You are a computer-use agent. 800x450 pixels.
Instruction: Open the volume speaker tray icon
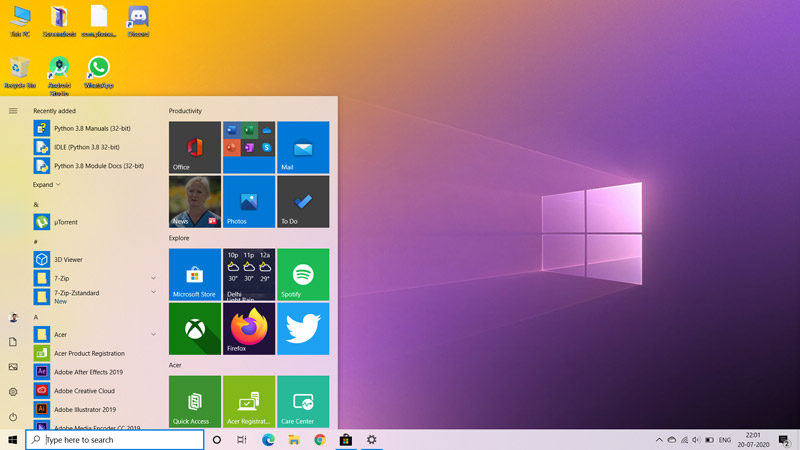(x=697, y=440)
